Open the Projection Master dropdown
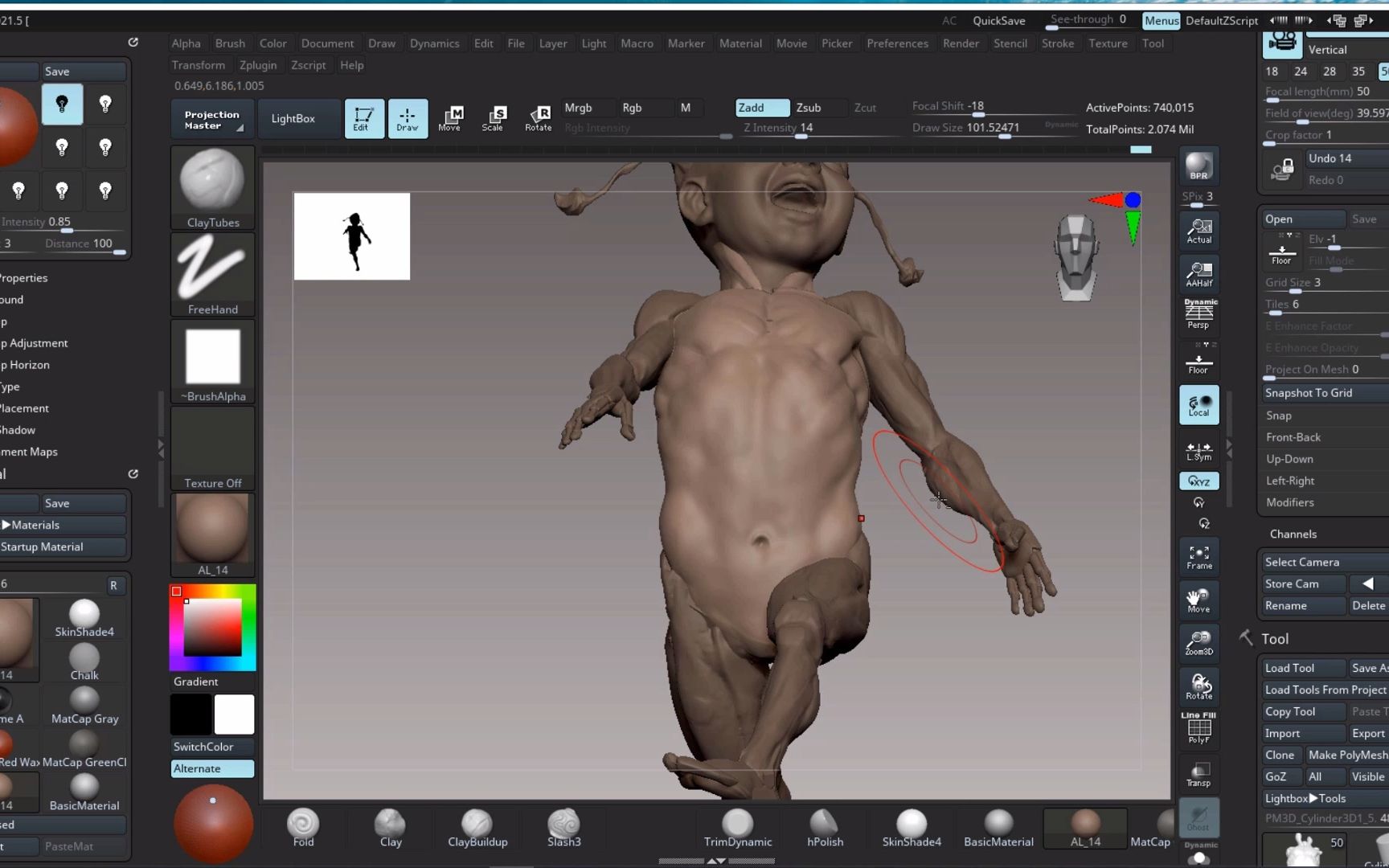The width and height of the screenshot is (1389, 868). click(x=212, y=119)
